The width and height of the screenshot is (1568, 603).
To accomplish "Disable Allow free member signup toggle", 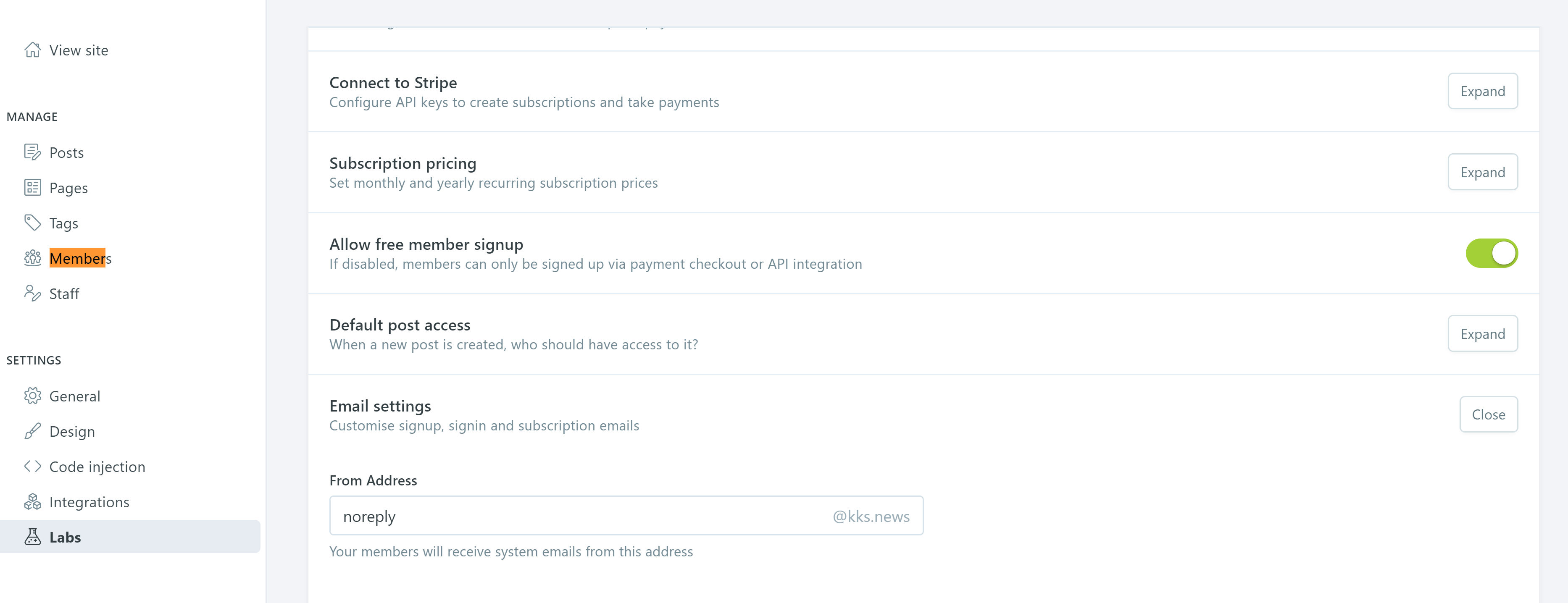I will point(1491,253).
